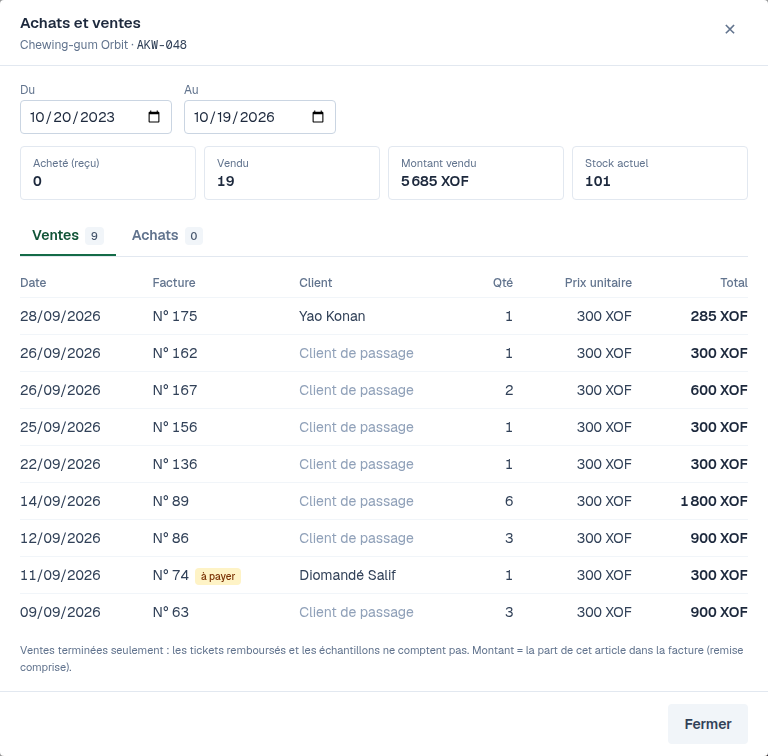Click the total 600 XOF
Screen dimensions: 768x756
pos(719,390)
